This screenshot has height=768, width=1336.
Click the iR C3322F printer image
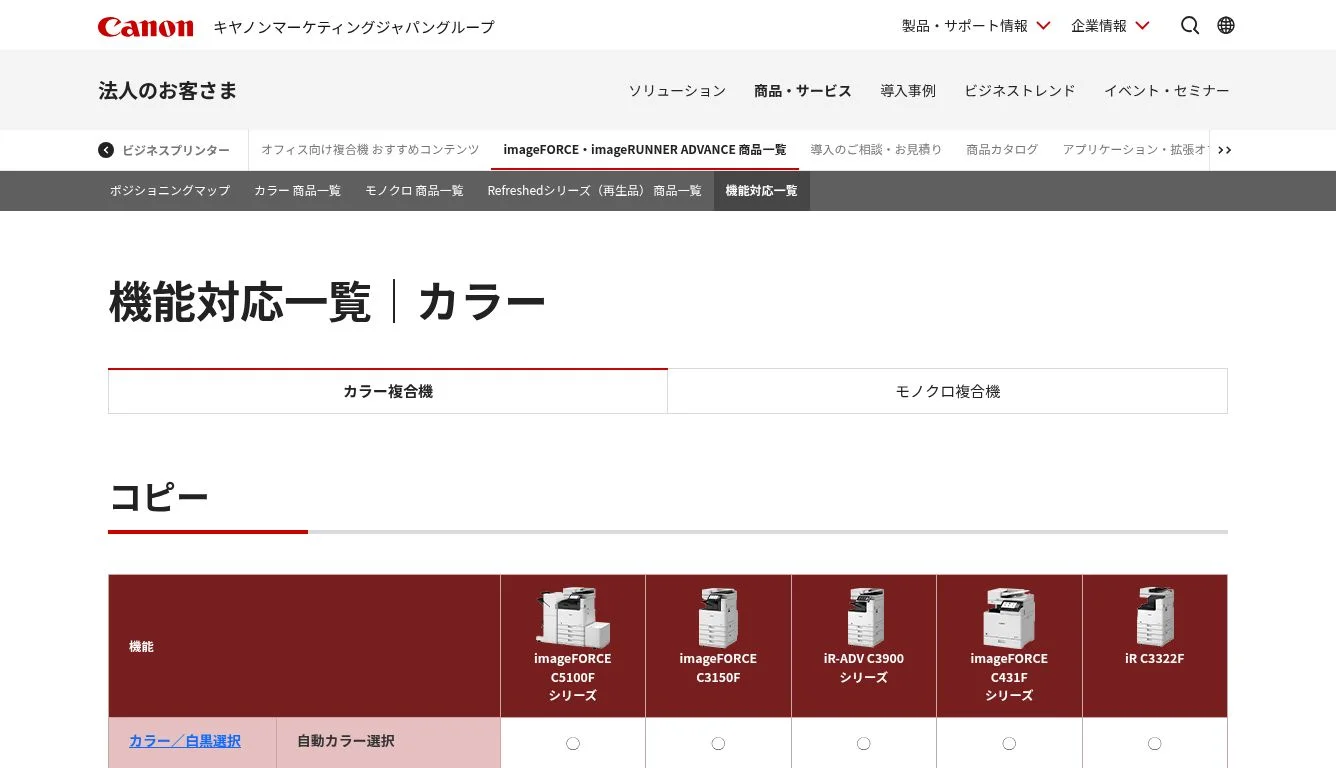(1154, 617)
